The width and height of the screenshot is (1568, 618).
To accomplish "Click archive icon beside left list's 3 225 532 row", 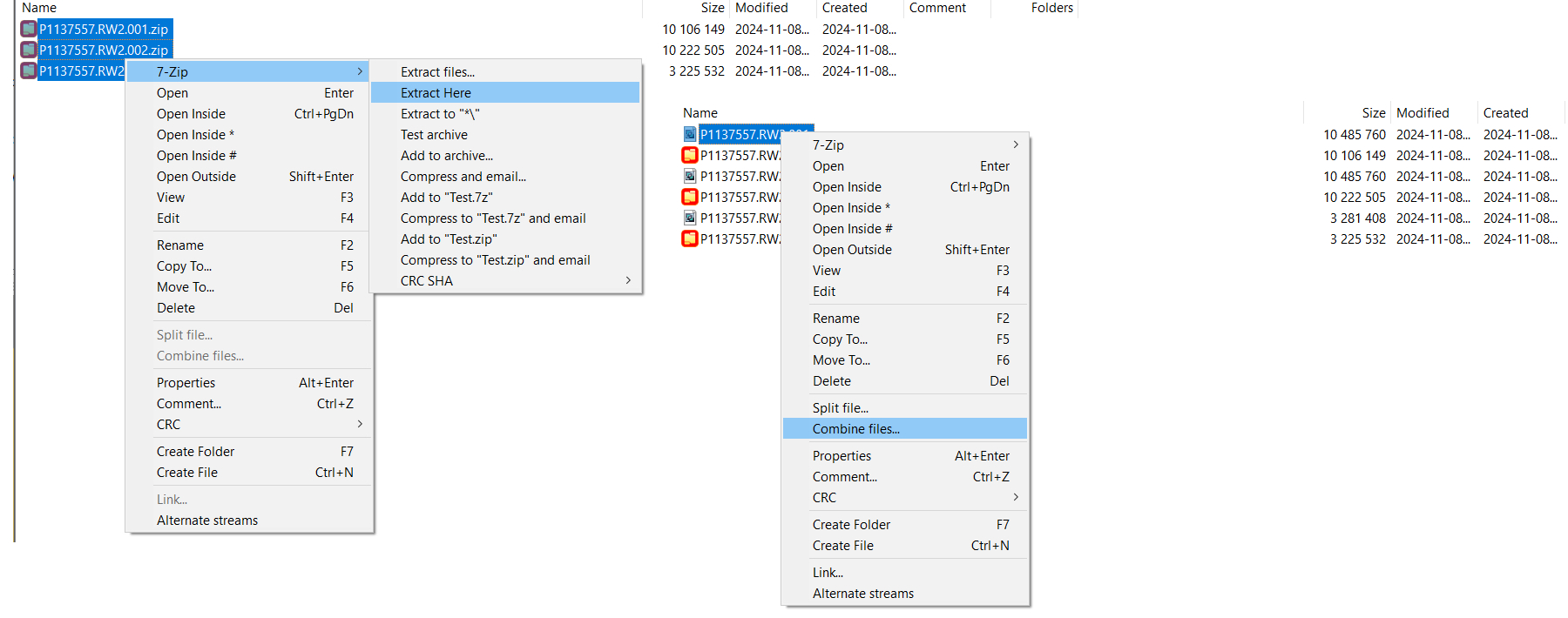I will click(x=29, y=71).
